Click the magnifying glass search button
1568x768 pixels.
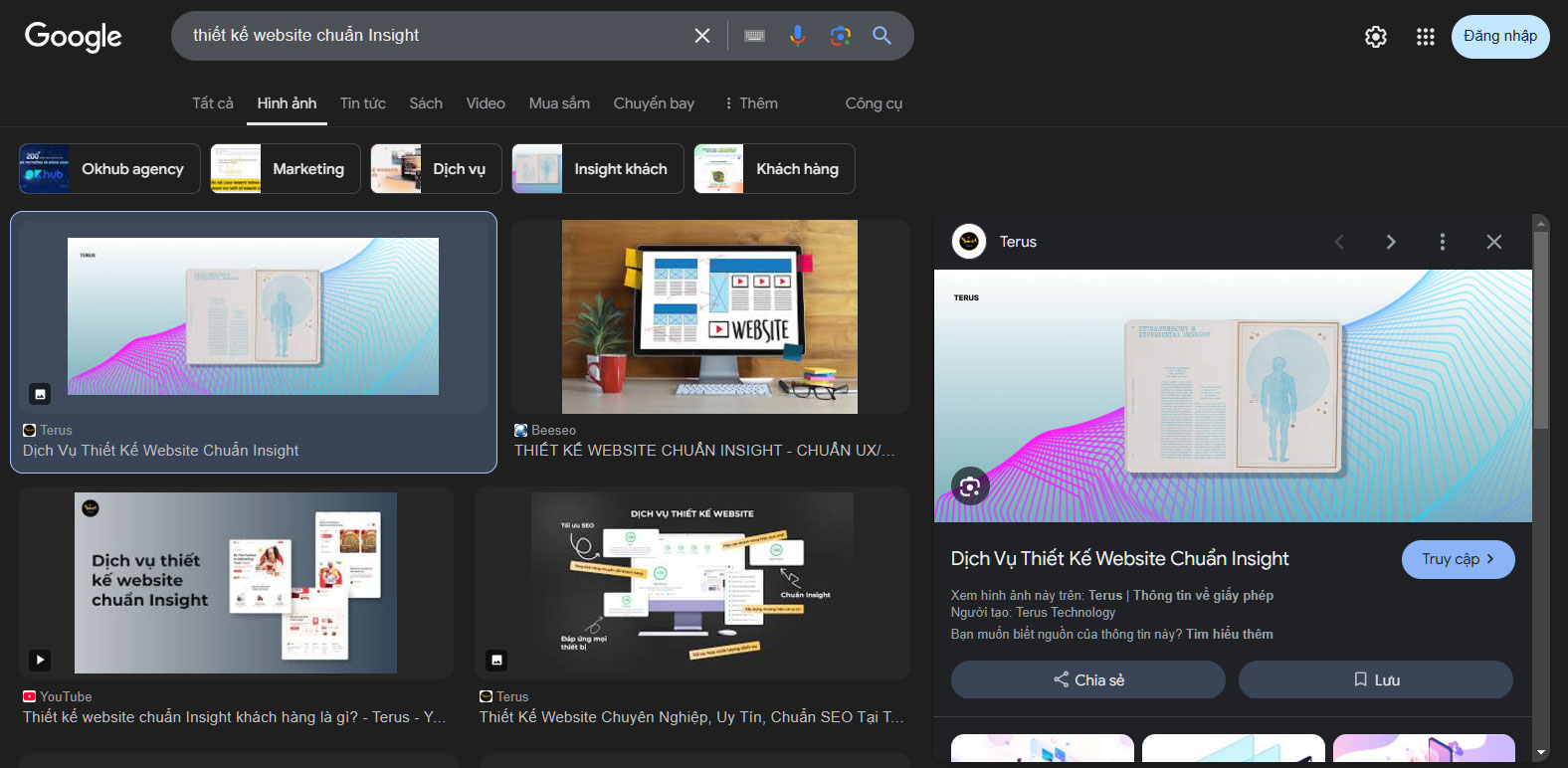882,36
